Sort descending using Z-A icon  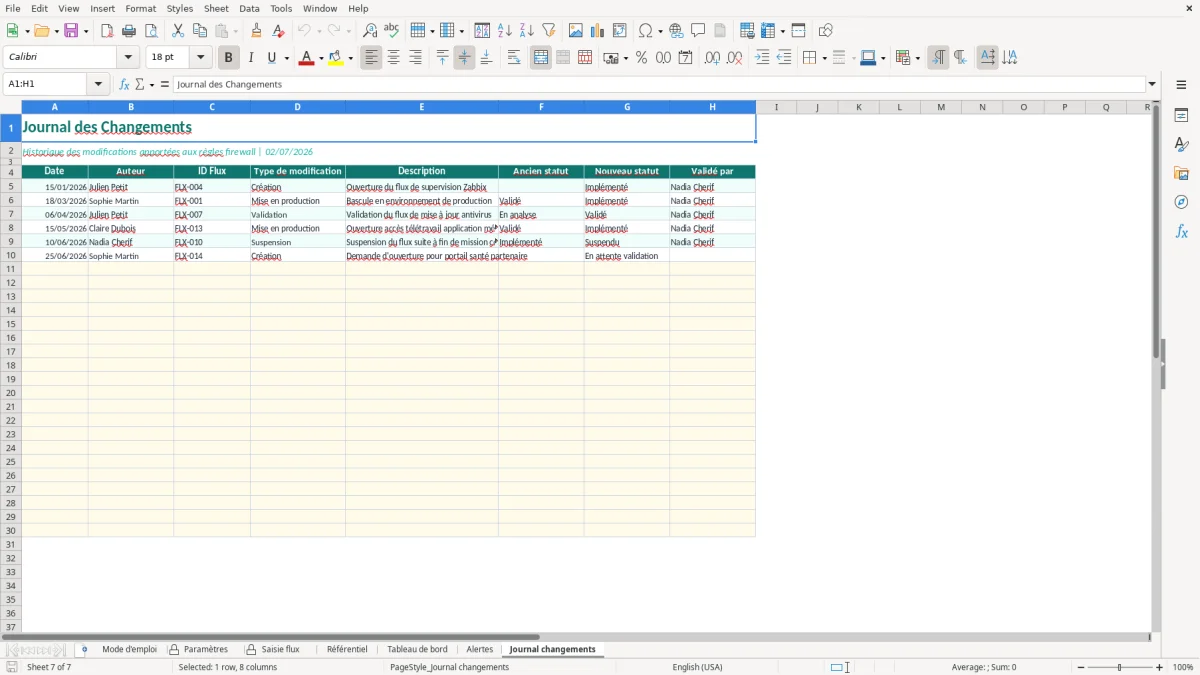pyautogui.click(x=527, y=31)
